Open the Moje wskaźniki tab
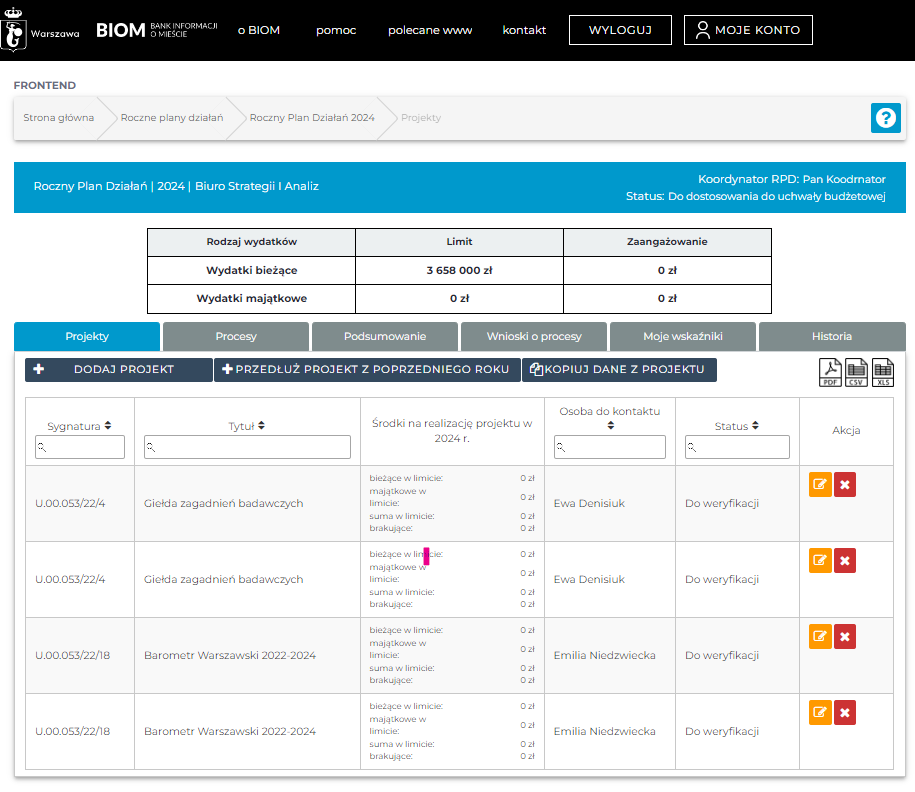Viewport: 915px width, 792px height. 682,336
